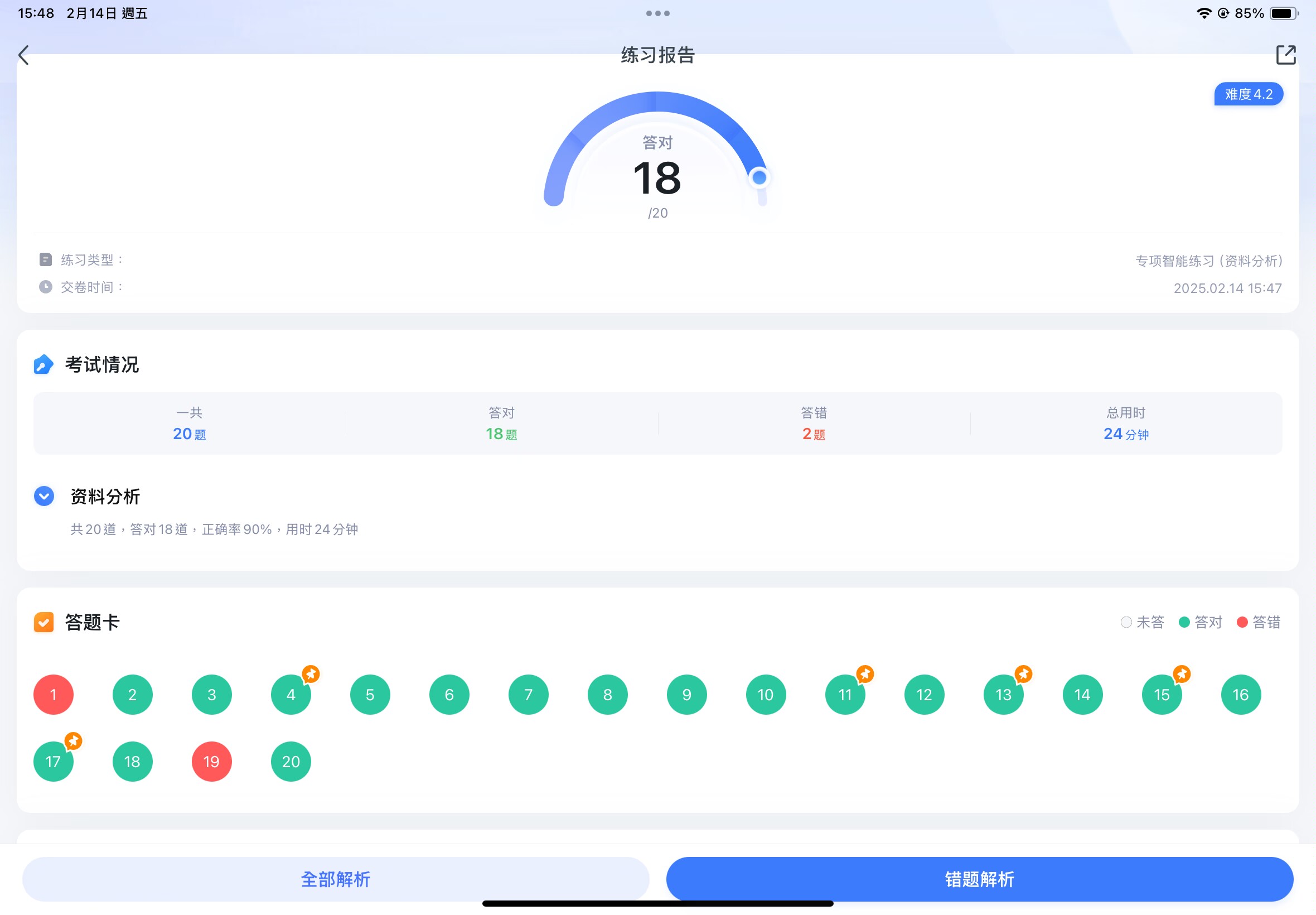Image resolution: width=1316 pixels, height=915 pixels.
Task: Tap the 考试情况 pencil icon
Action: [43, 365]
